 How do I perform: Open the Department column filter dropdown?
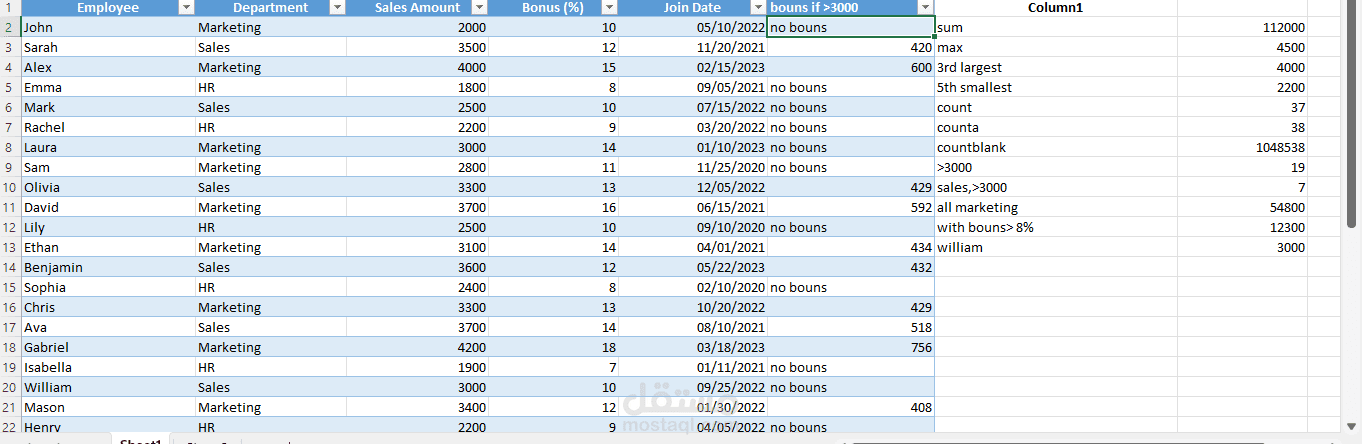pos(337,7)
